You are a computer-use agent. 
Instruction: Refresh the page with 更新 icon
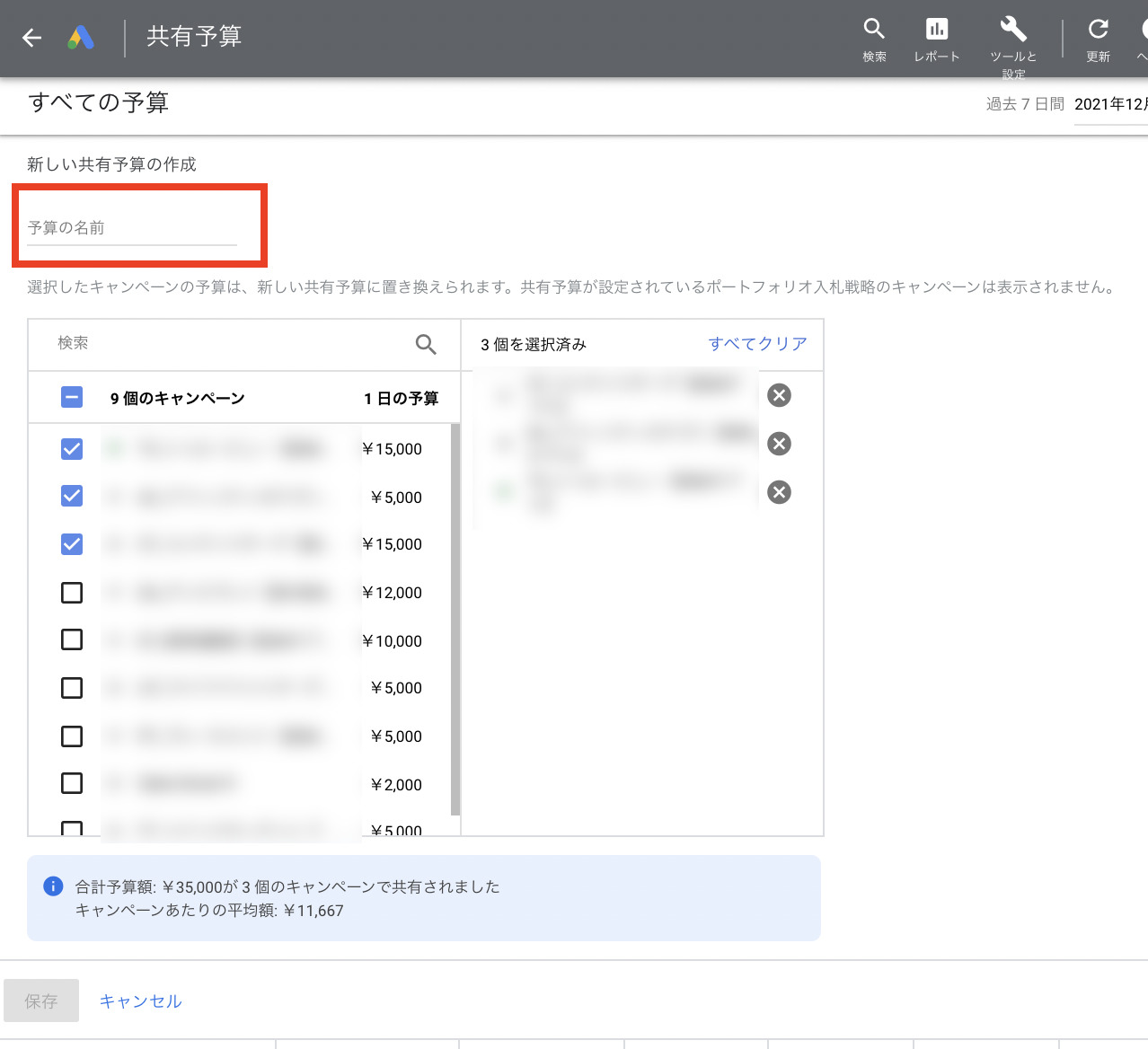click(1097, 31)
